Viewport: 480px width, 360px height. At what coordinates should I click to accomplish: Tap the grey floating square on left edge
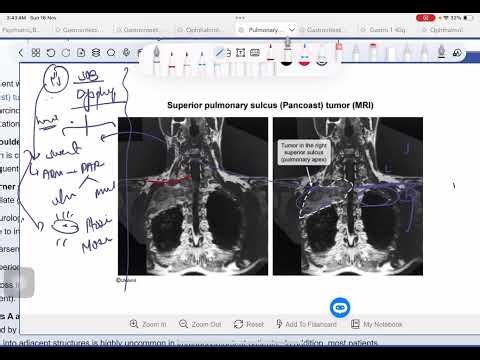click(x=19, y=283)
